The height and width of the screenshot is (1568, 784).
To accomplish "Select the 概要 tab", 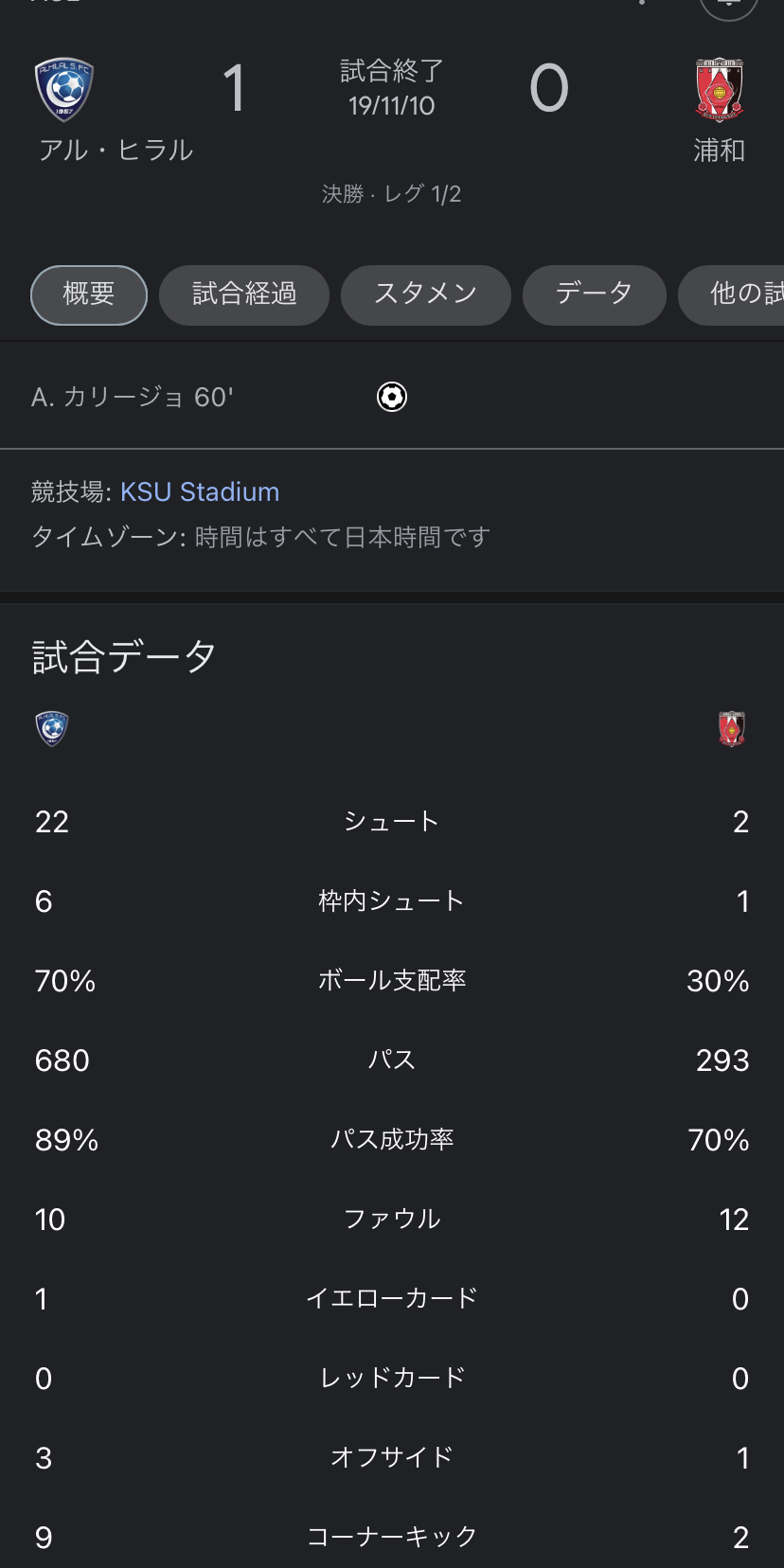I will pos(89,294).
